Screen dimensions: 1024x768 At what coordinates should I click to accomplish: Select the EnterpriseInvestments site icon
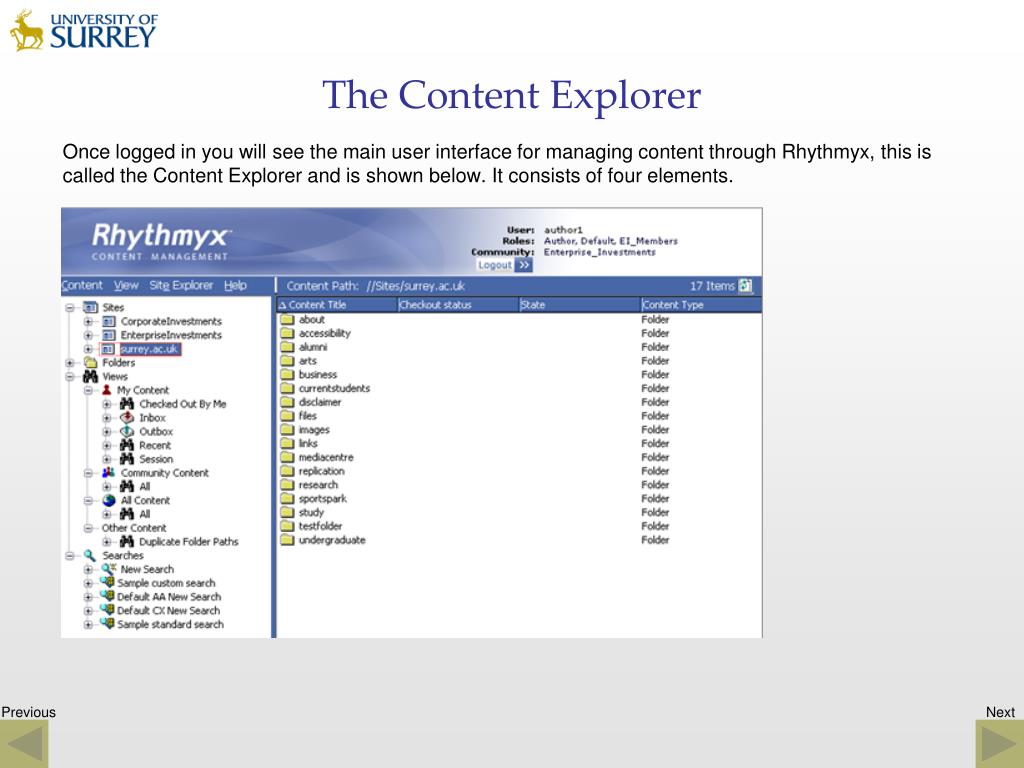coord(109,335)
